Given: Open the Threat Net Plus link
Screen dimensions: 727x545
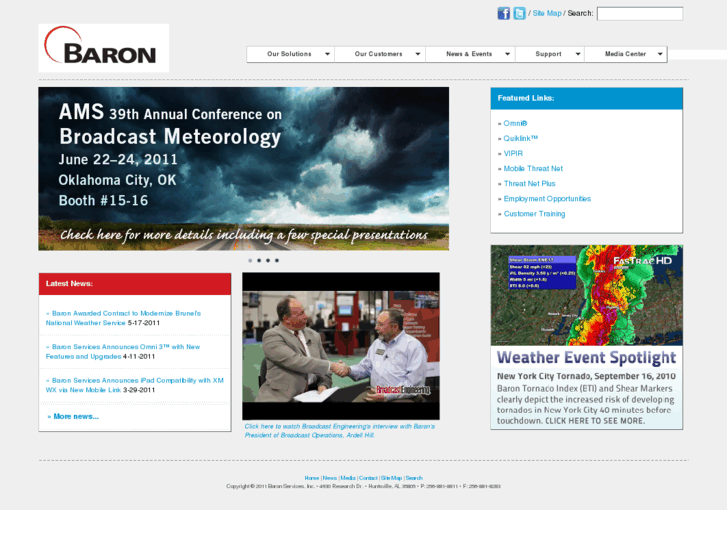Looking at the screenshot, I should pyautogui.click(x=529, y=184).
